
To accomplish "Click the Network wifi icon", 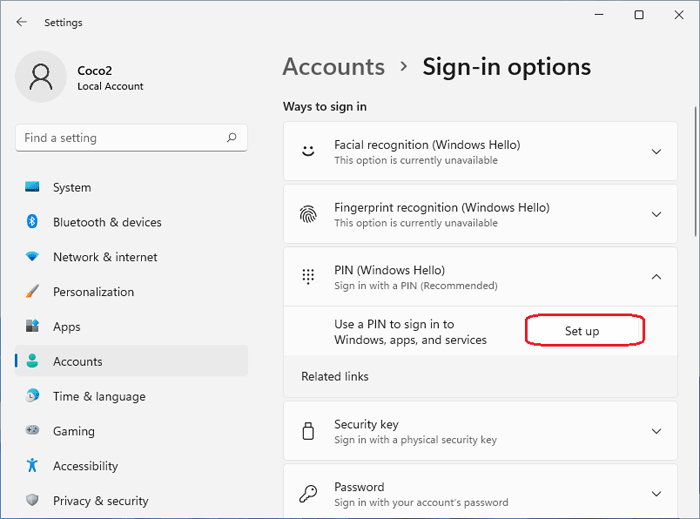I will (32, 257).
